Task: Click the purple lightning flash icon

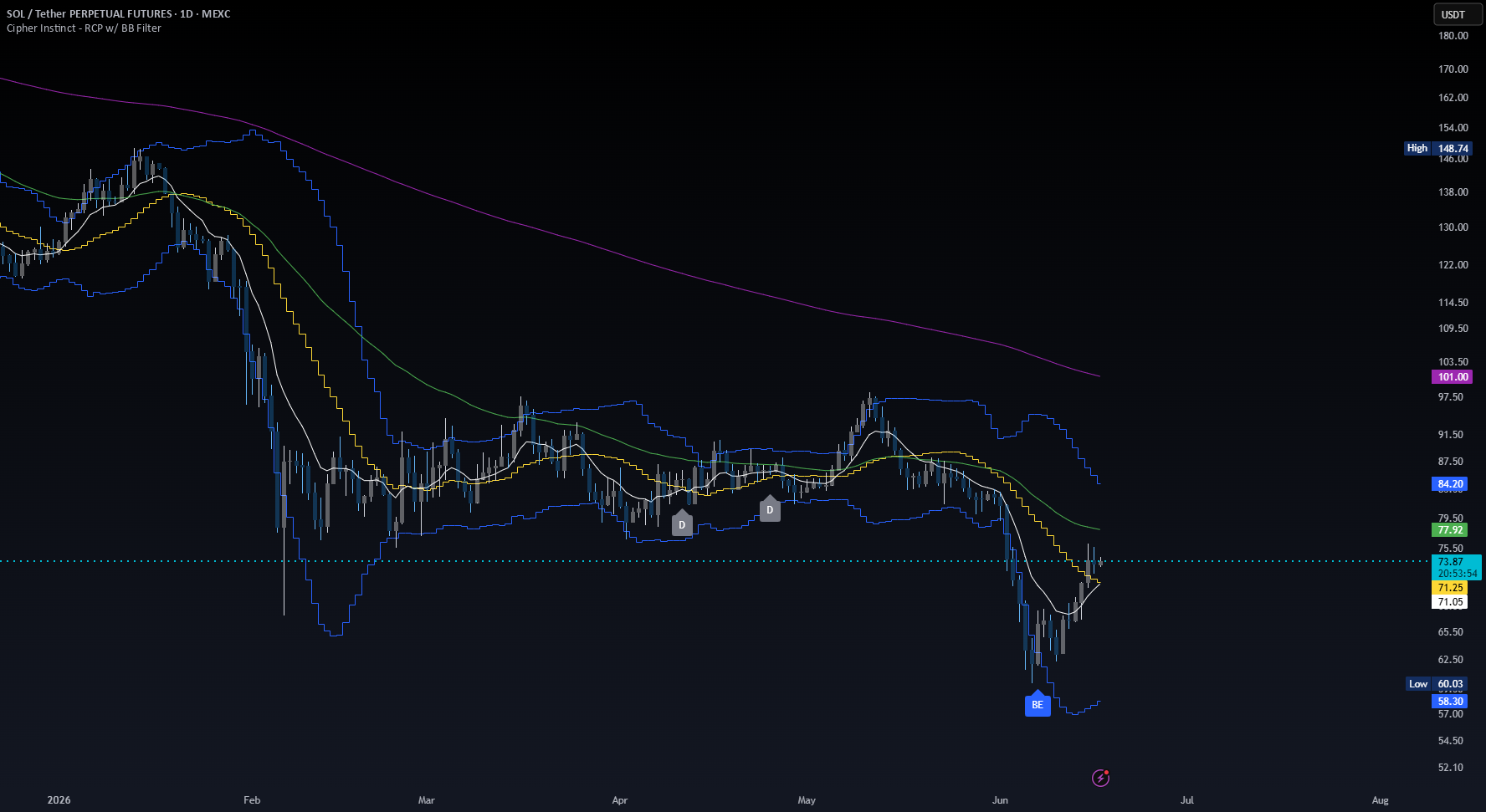Action: click(1101, 778)
